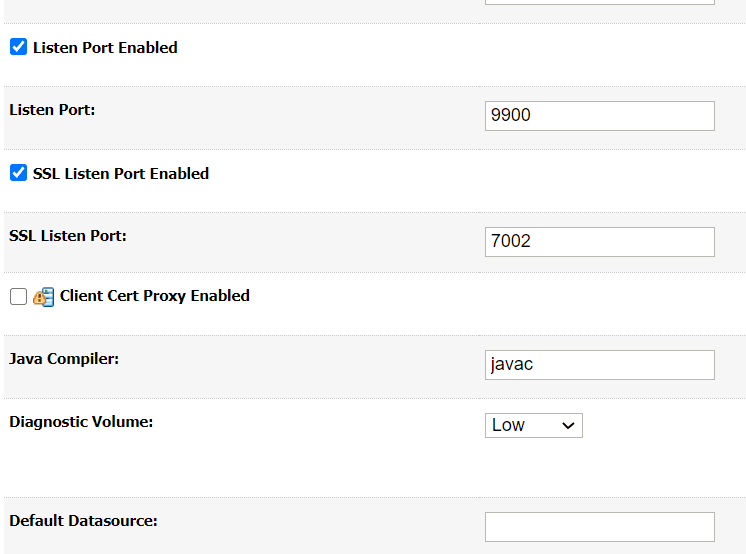Viewport: 746px width, 554px height.
Task: Click the SSL Listen Port: label
Action: (68, 236)
